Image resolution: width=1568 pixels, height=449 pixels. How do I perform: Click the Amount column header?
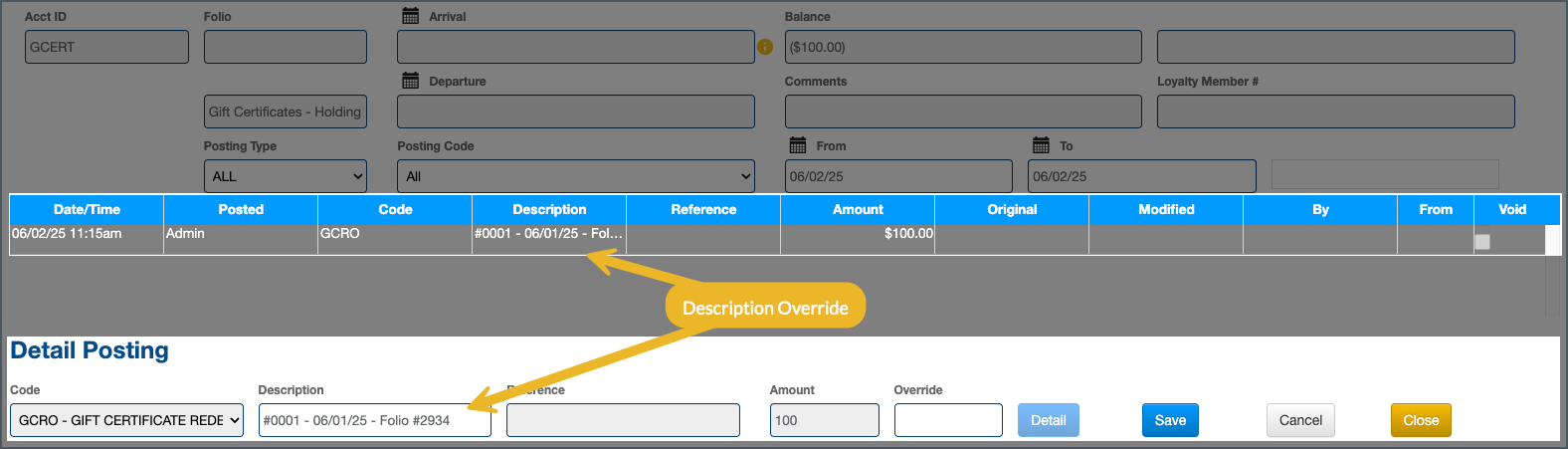tap(857, 209)
